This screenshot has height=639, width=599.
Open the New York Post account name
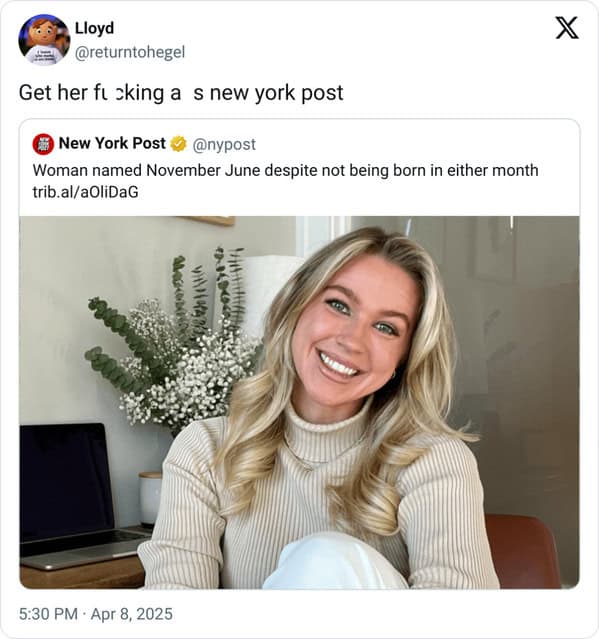click(112, 143)
